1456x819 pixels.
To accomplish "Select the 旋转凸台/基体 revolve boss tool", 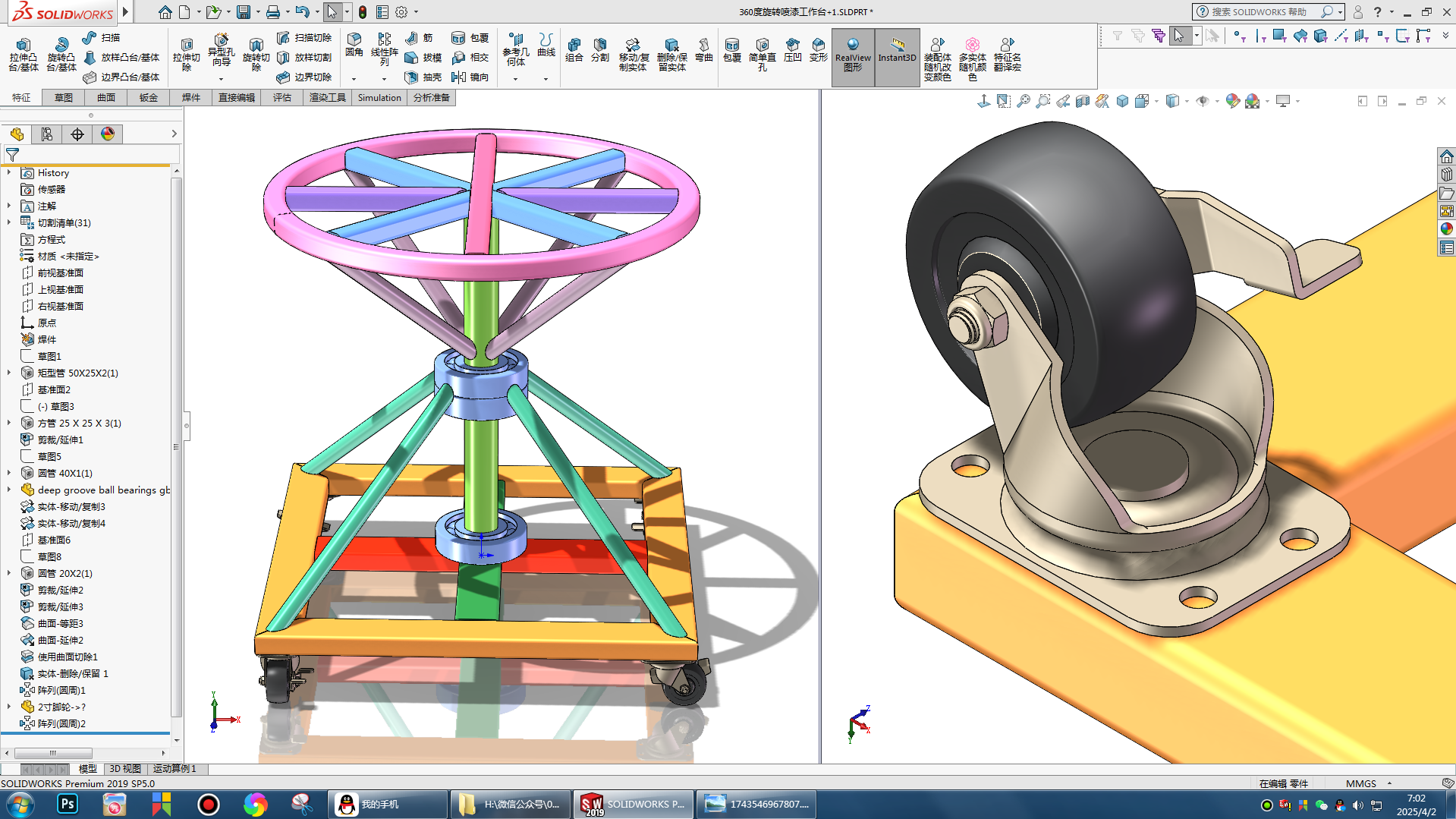I will click(61, 54).
